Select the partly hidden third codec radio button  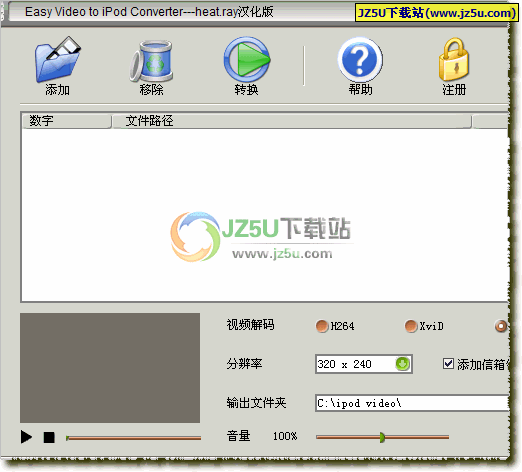(501, 326)
